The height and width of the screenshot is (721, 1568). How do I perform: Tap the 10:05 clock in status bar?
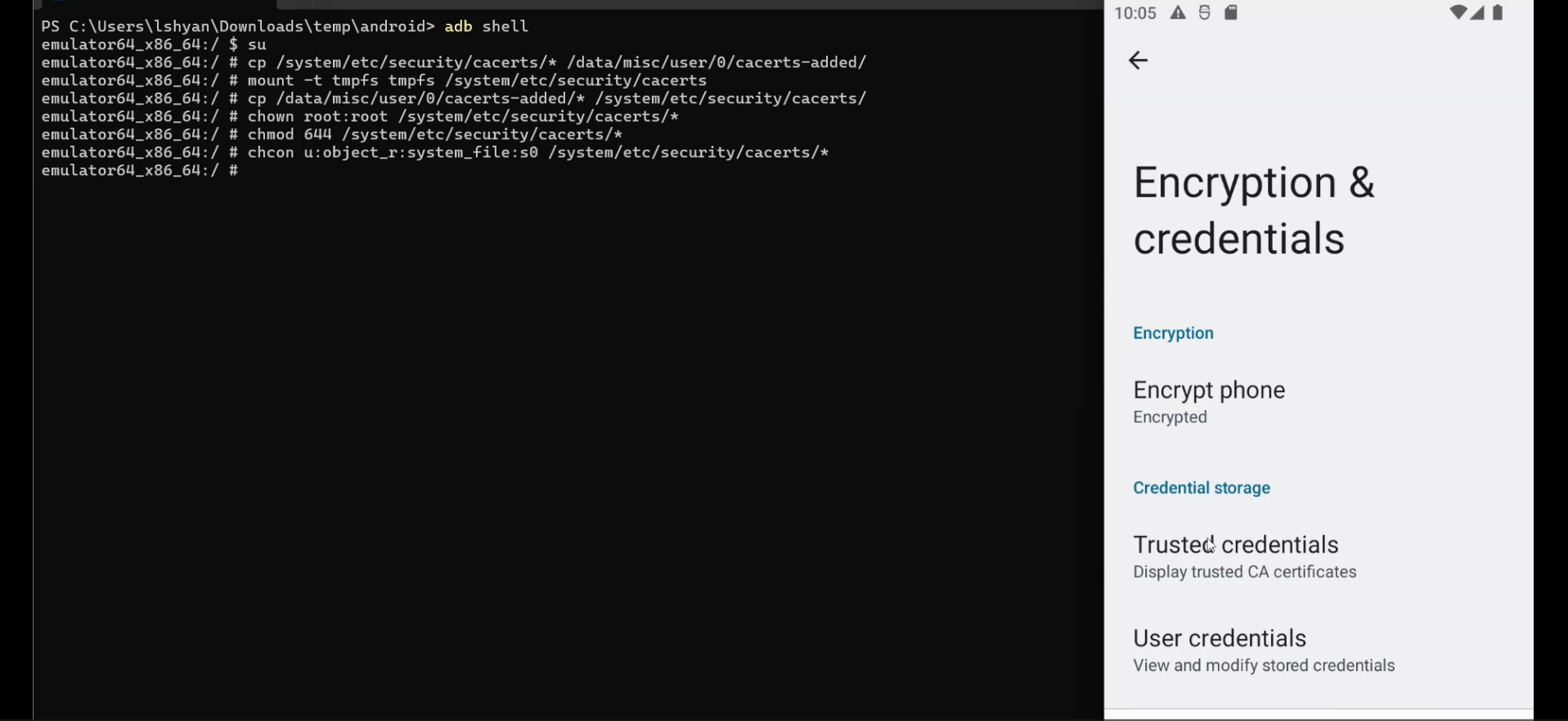pyautogui.click(x=1135, y=13)
